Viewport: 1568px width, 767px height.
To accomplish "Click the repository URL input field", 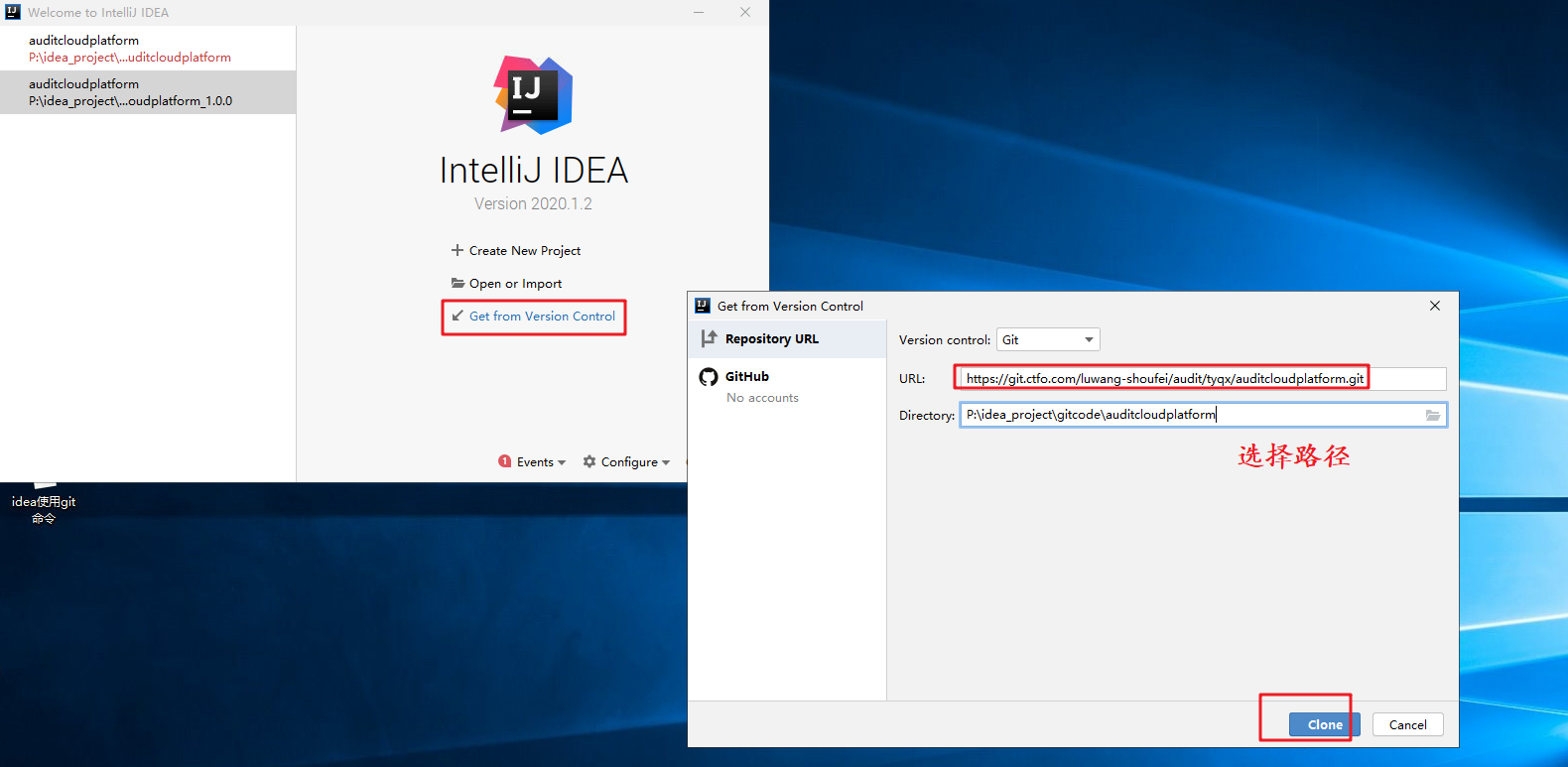I will (x=1203, y=378).
